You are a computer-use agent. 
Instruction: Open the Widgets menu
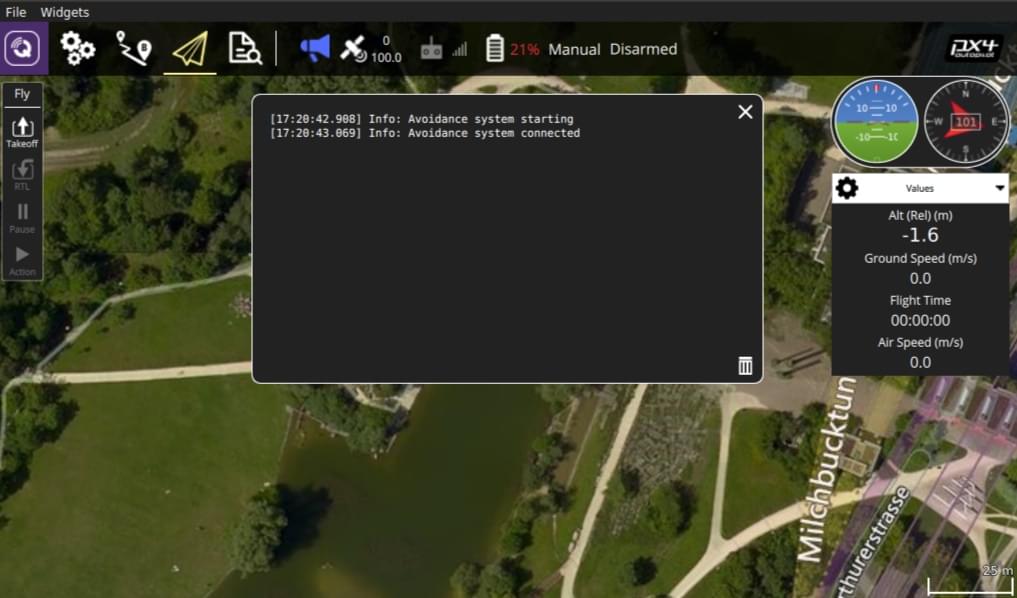pos(63,12)
